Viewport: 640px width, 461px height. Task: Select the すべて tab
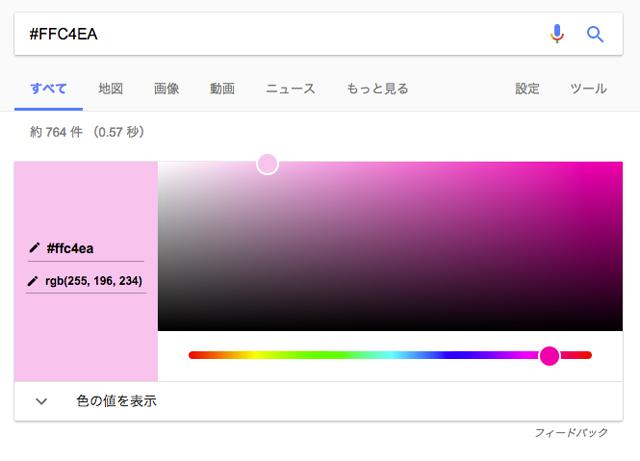49,88
